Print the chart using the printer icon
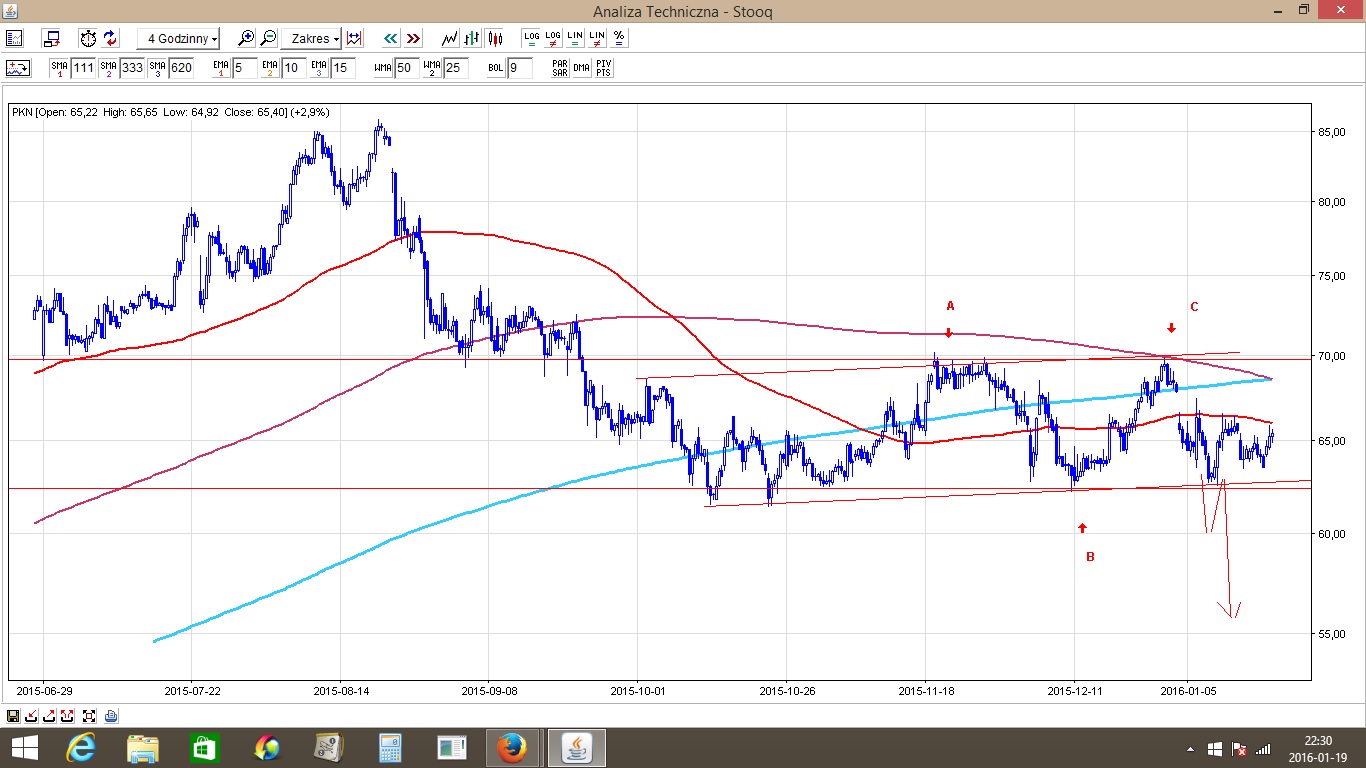This screenshot has width=1366, height=768. point(111,716)
